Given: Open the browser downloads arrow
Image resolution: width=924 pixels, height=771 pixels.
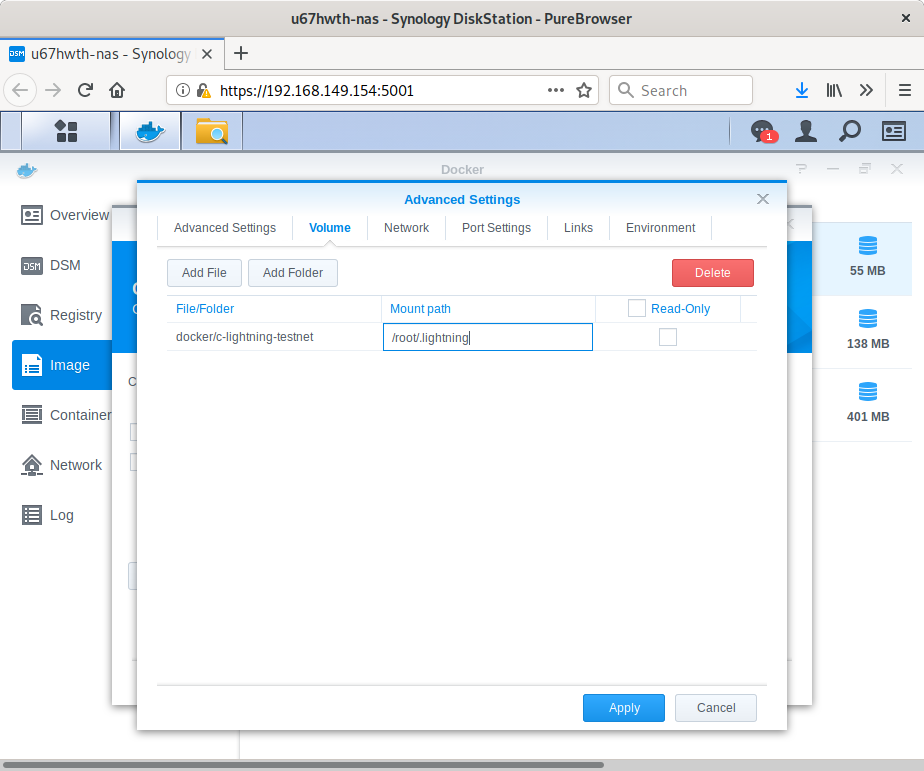Looking at the screenshot, I should (x=801, y=90).
